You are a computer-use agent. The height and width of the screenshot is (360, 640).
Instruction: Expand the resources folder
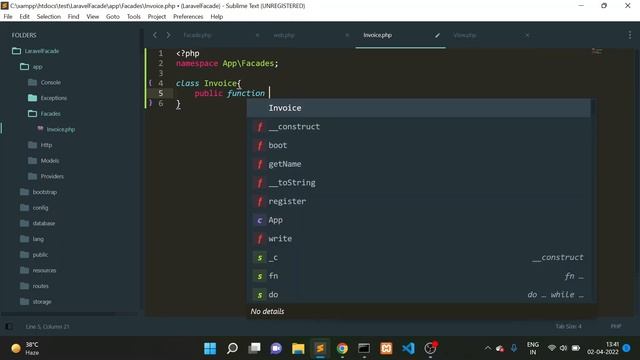click(x=44, y=270)
